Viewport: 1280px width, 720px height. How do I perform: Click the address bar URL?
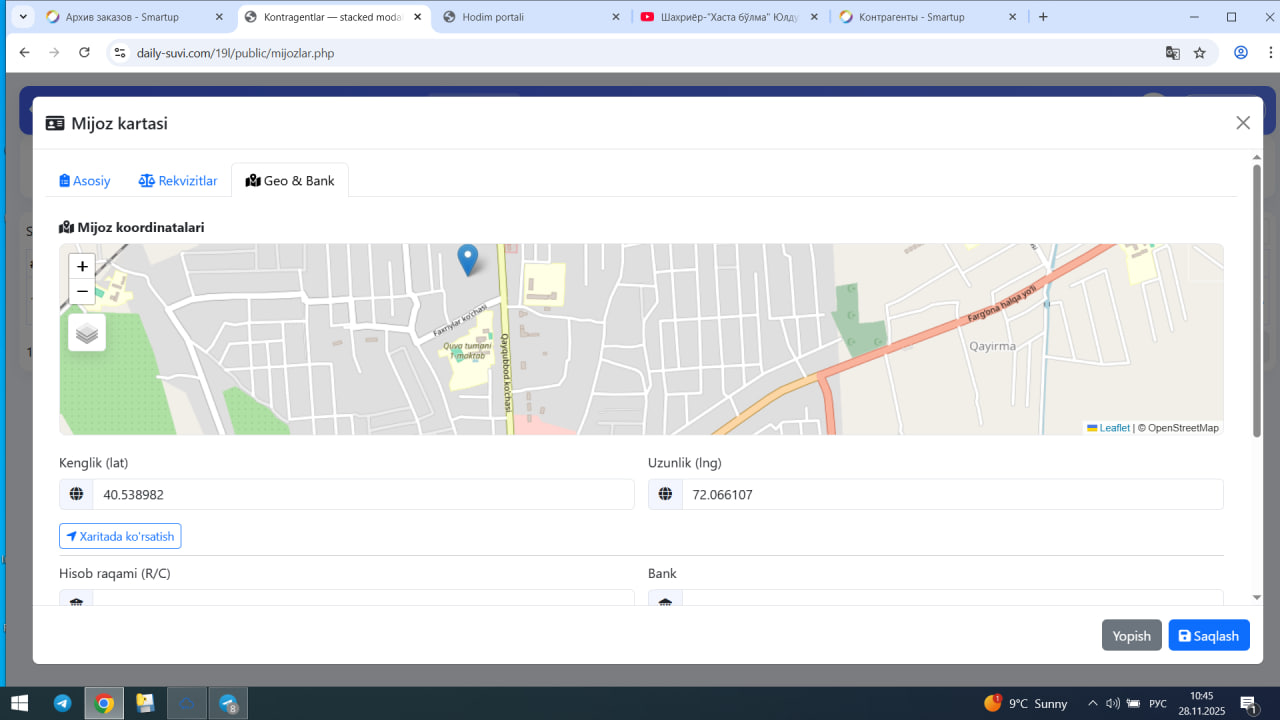[235, 53]
